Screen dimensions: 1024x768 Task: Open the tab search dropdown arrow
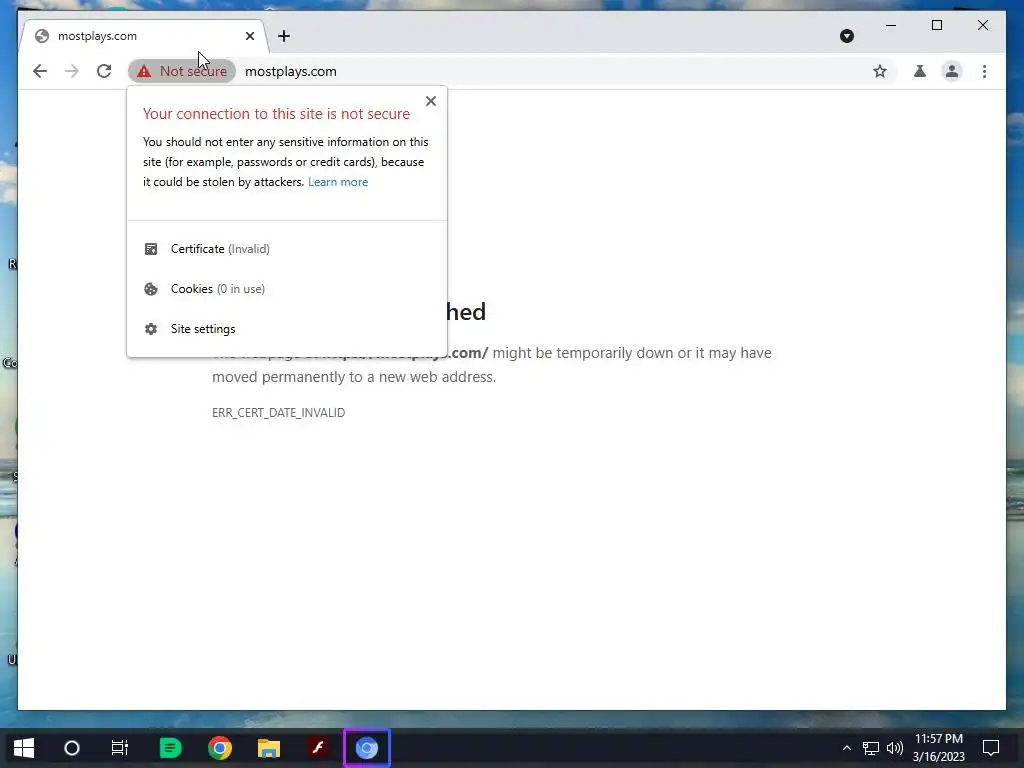(847, 36)
